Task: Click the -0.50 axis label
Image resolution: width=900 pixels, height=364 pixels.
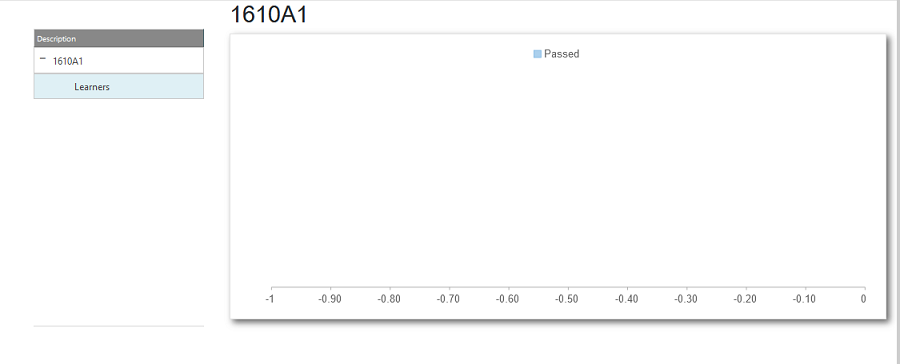Action: point(568,299)
